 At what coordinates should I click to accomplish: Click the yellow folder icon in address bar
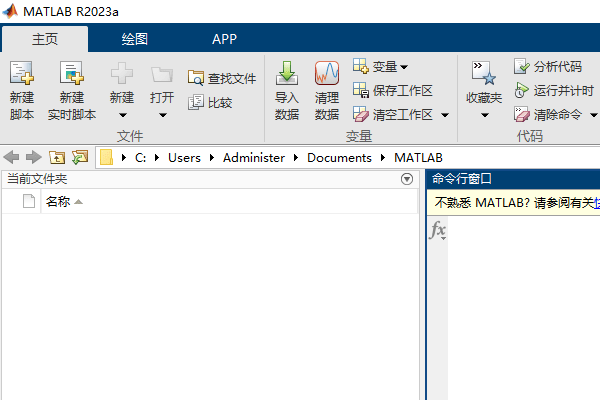(106, 157)
